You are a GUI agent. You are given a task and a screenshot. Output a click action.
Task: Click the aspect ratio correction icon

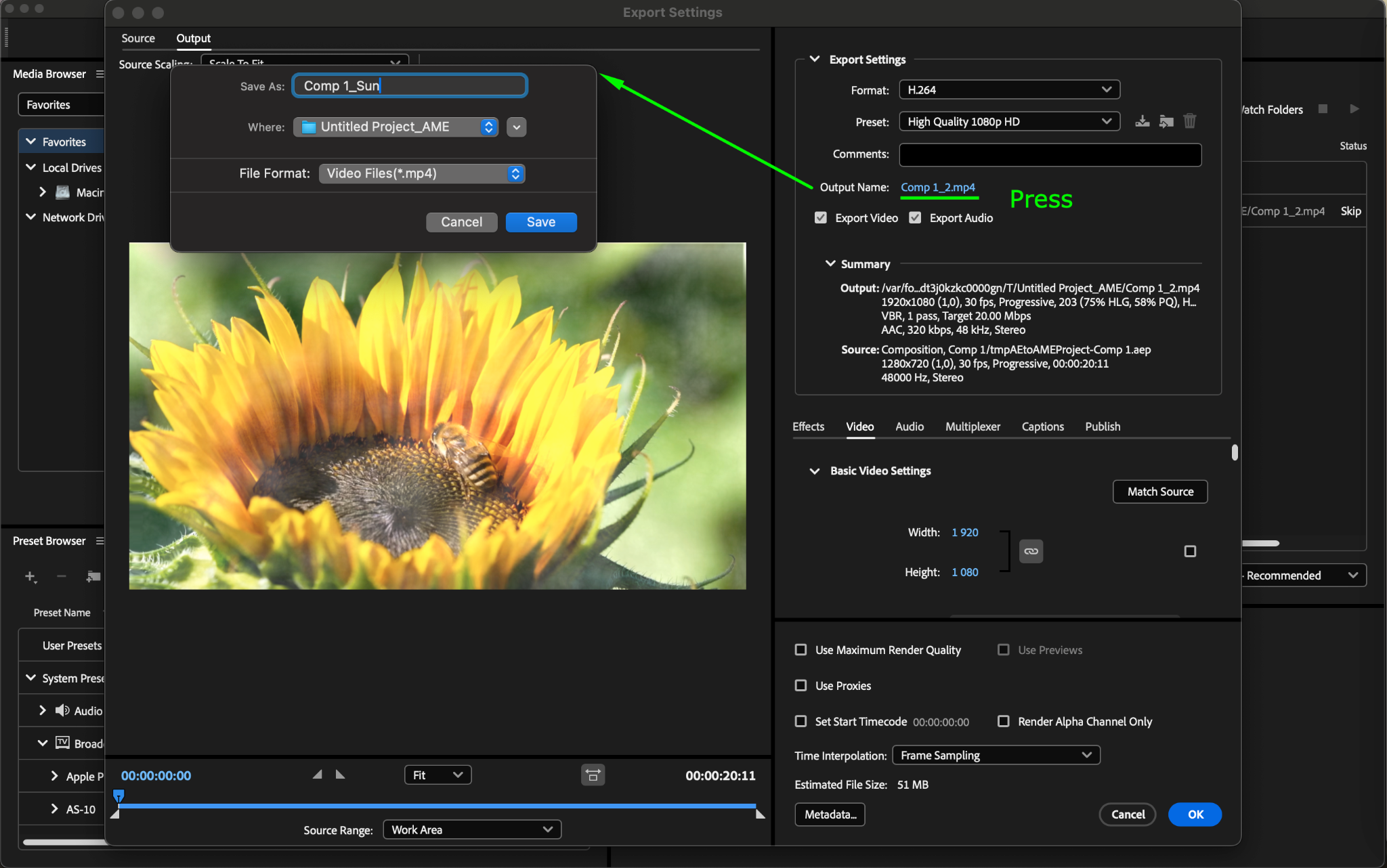click(x=593, y=775)
